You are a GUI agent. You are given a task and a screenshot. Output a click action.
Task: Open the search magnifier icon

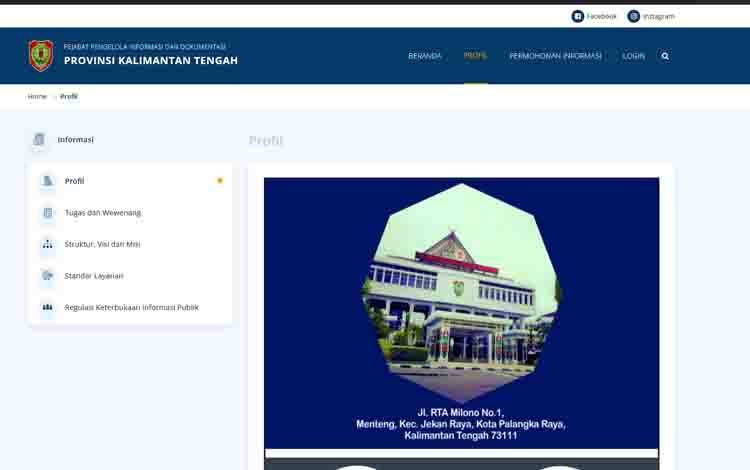click(665, 56)
